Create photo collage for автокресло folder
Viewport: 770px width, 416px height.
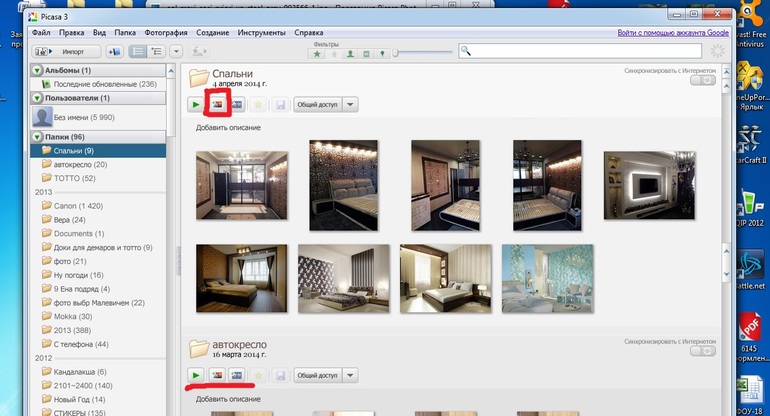216,375
